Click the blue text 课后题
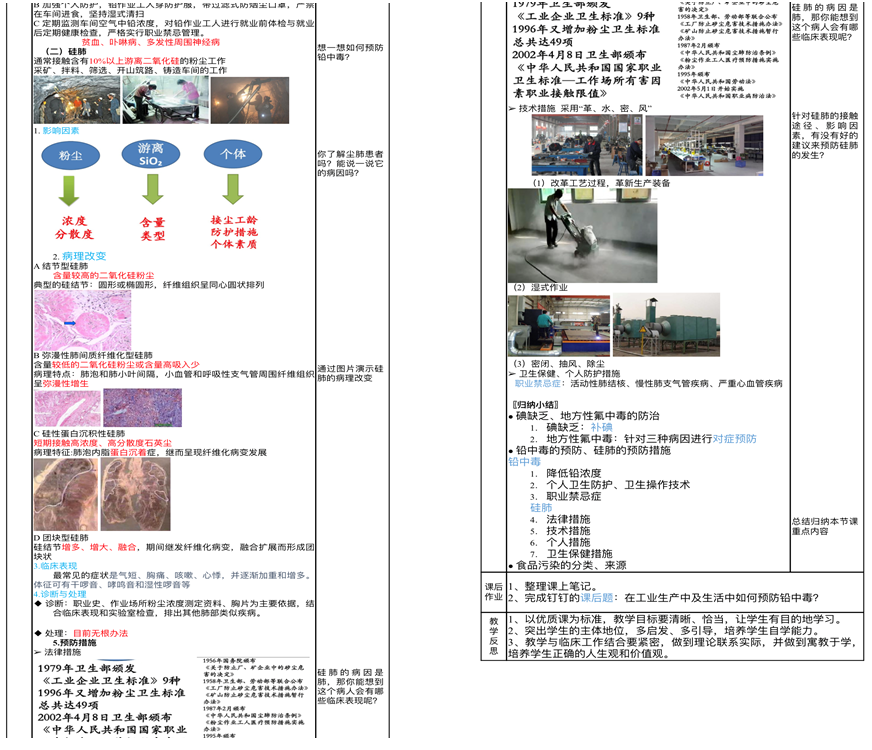The image size is (872, 750). tap(597, 598)
